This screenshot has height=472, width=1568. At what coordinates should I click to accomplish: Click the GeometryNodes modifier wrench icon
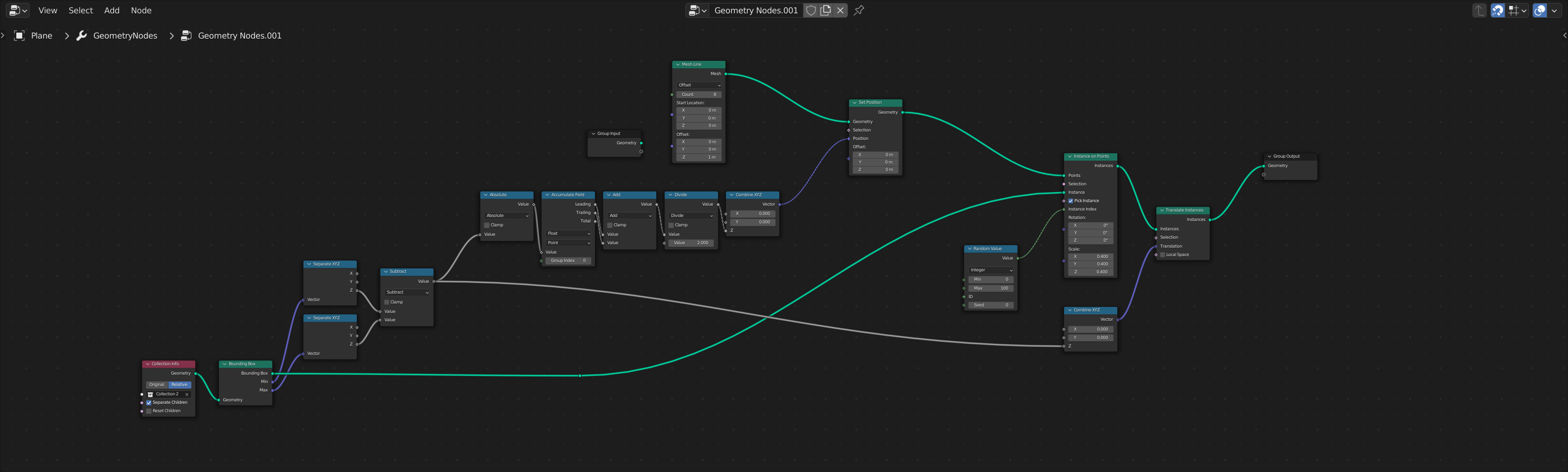point(82,35)
